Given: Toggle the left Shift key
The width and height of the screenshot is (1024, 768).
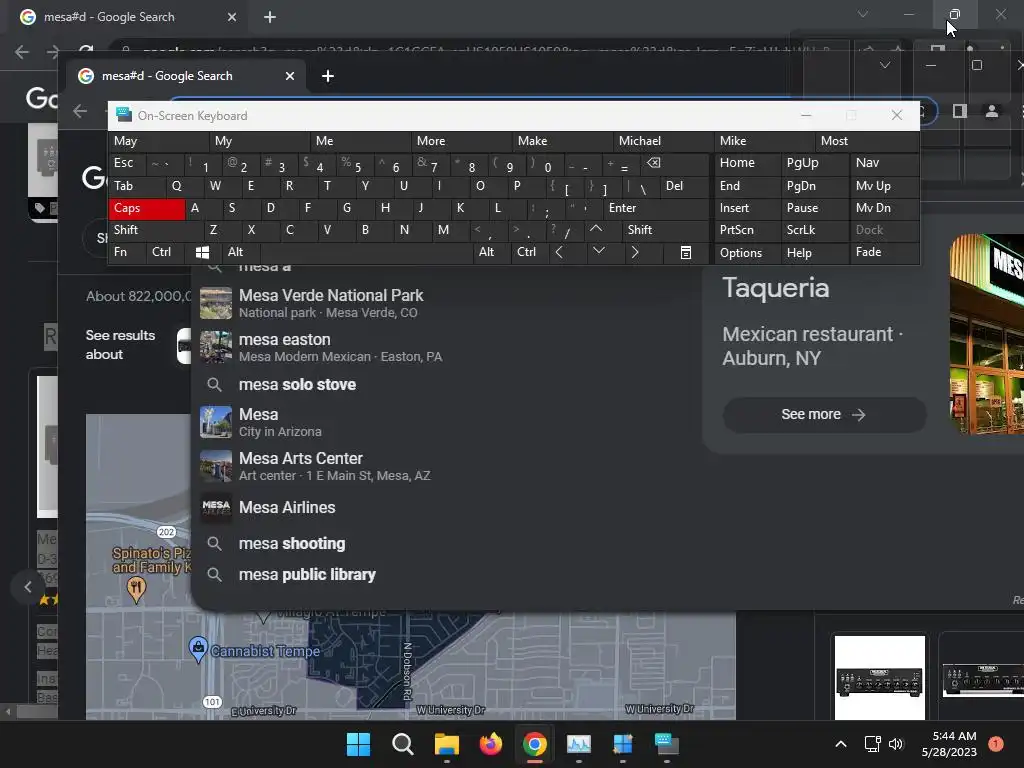Looking at the screenshot, I should pyautogui.click(x=155, y=230).
